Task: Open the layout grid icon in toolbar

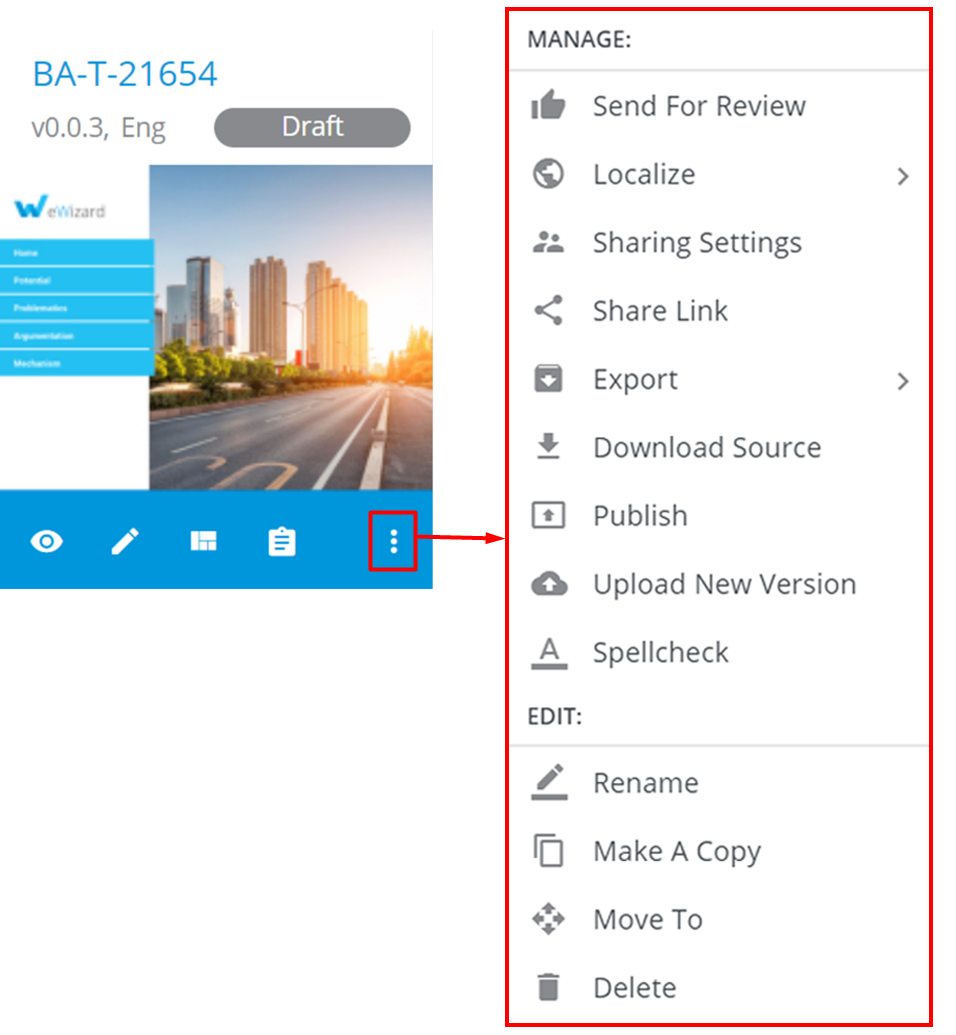Action: point(204,542)
